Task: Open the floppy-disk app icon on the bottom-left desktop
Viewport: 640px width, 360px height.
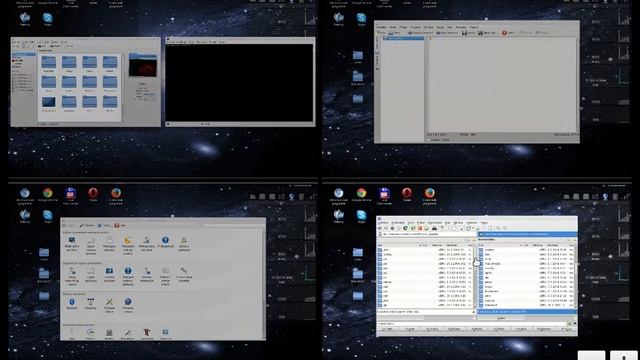Action: pos(71,193)
